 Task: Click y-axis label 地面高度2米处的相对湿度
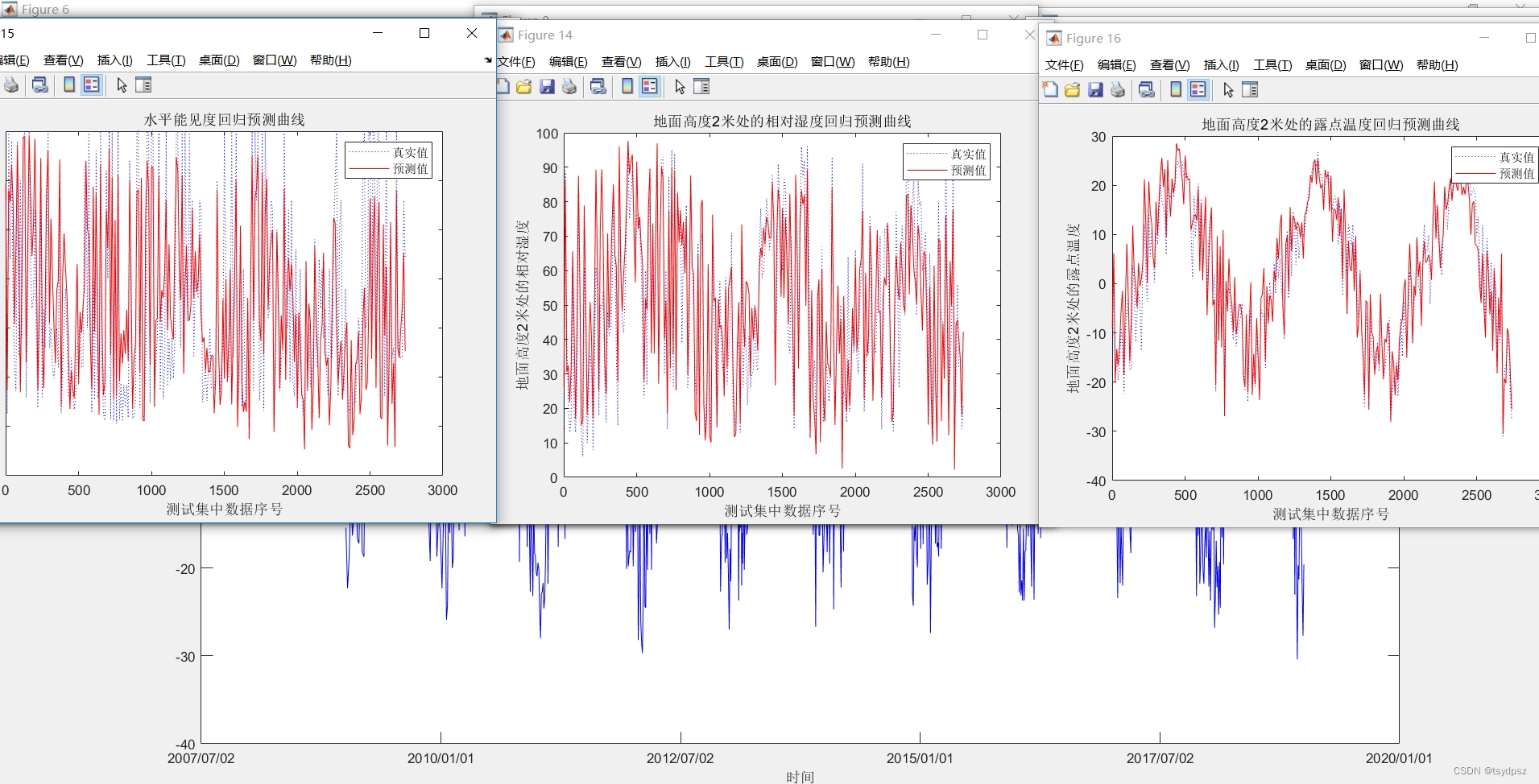[523, 305]
